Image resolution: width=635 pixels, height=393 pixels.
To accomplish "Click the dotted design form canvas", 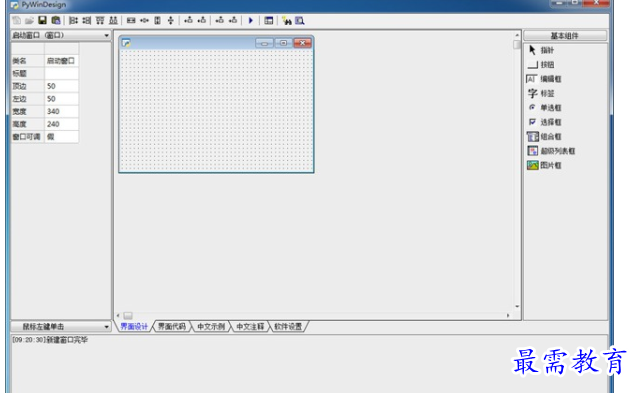I will point(216,110).
